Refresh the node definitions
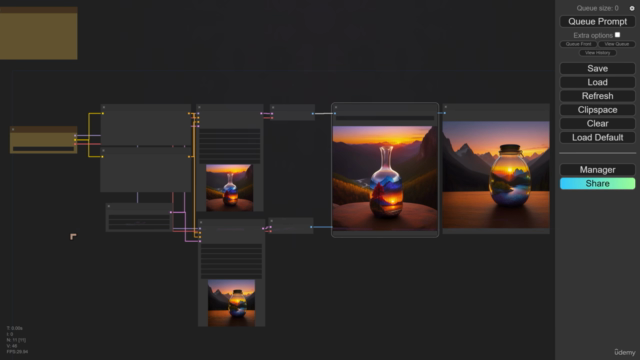 click(598, 96)
